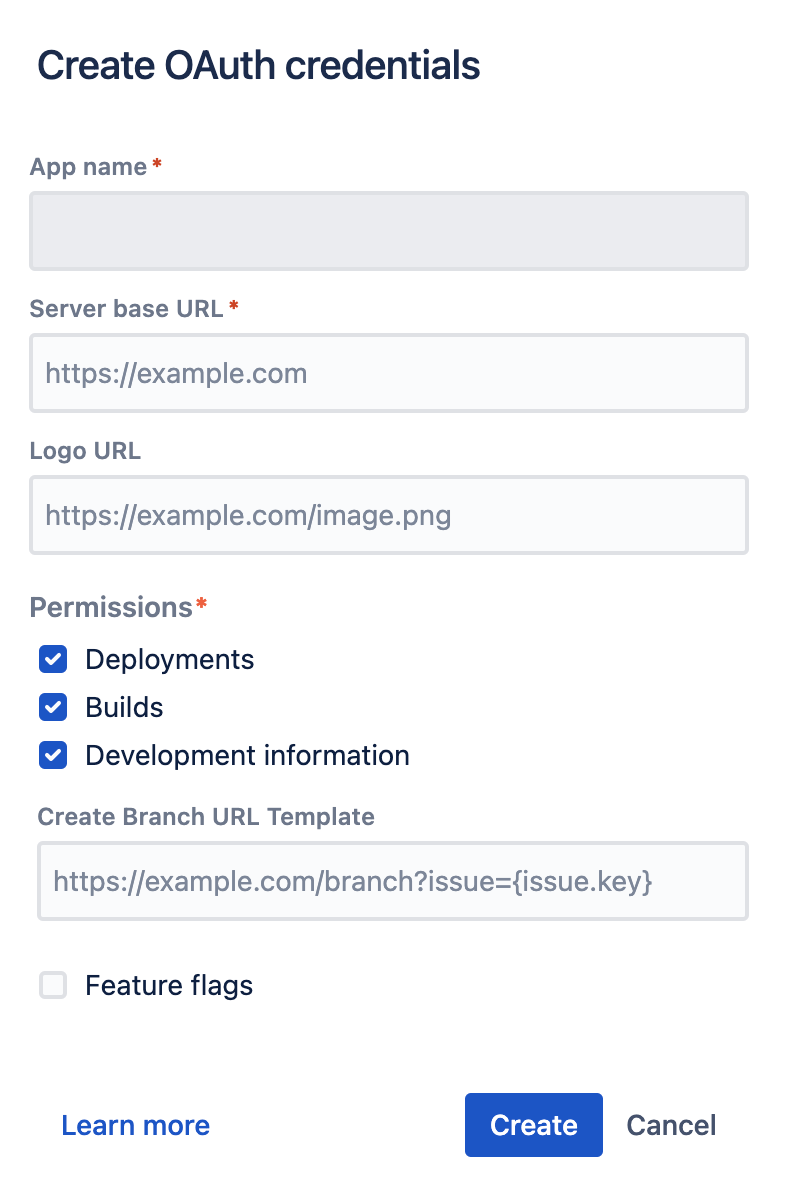This screenshot has width=787, height=1199.
Task: Click the Create OAuth credentials heading
Action: [x=259, y=66]
